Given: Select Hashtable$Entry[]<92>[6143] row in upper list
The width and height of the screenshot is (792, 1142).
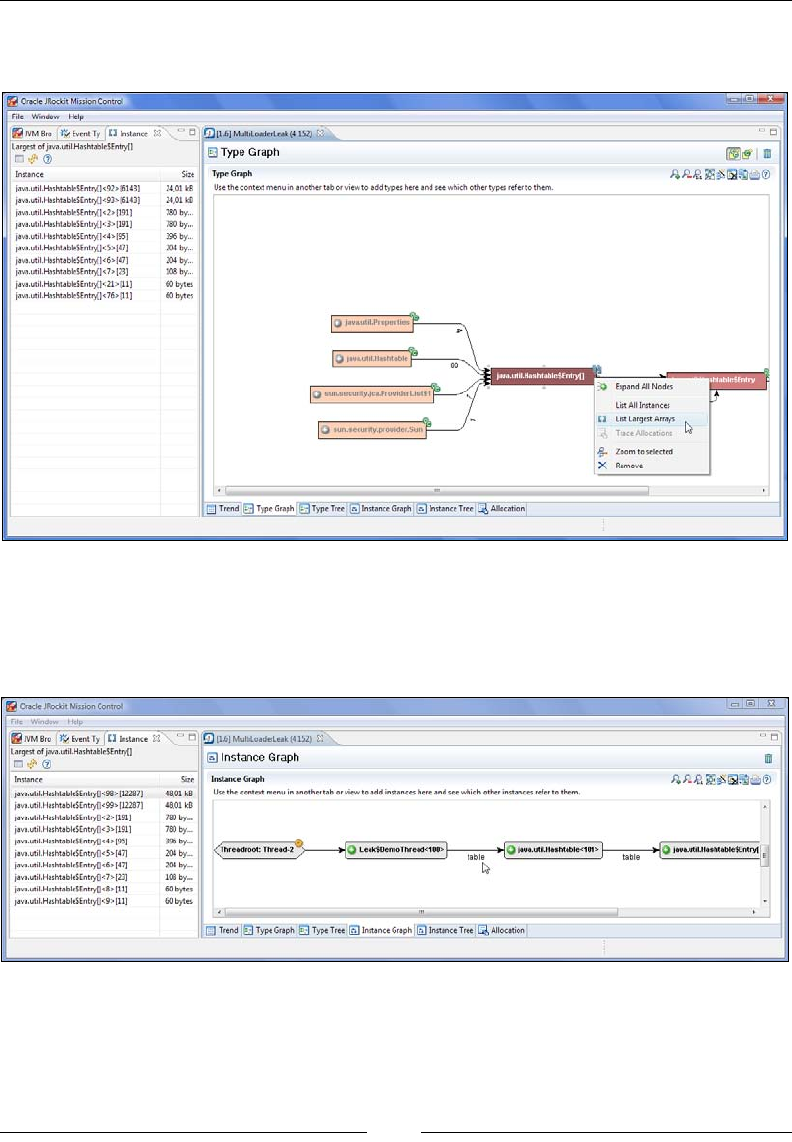Looking at the screenshot, I should click(103, 188).
